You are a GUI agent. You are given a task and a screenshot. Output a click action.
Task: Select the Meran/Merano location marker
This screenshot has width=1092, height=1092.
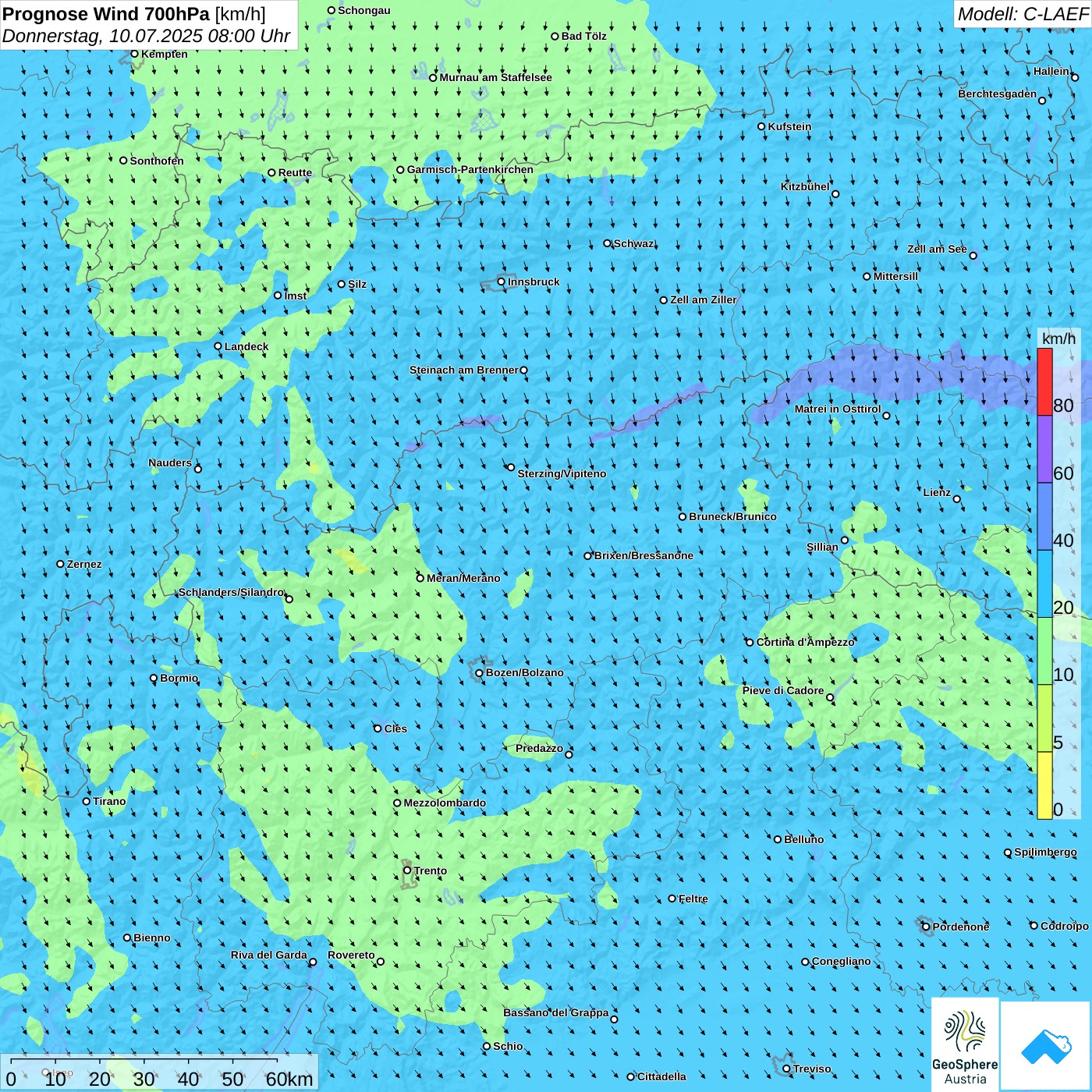(x=420, y=578)
